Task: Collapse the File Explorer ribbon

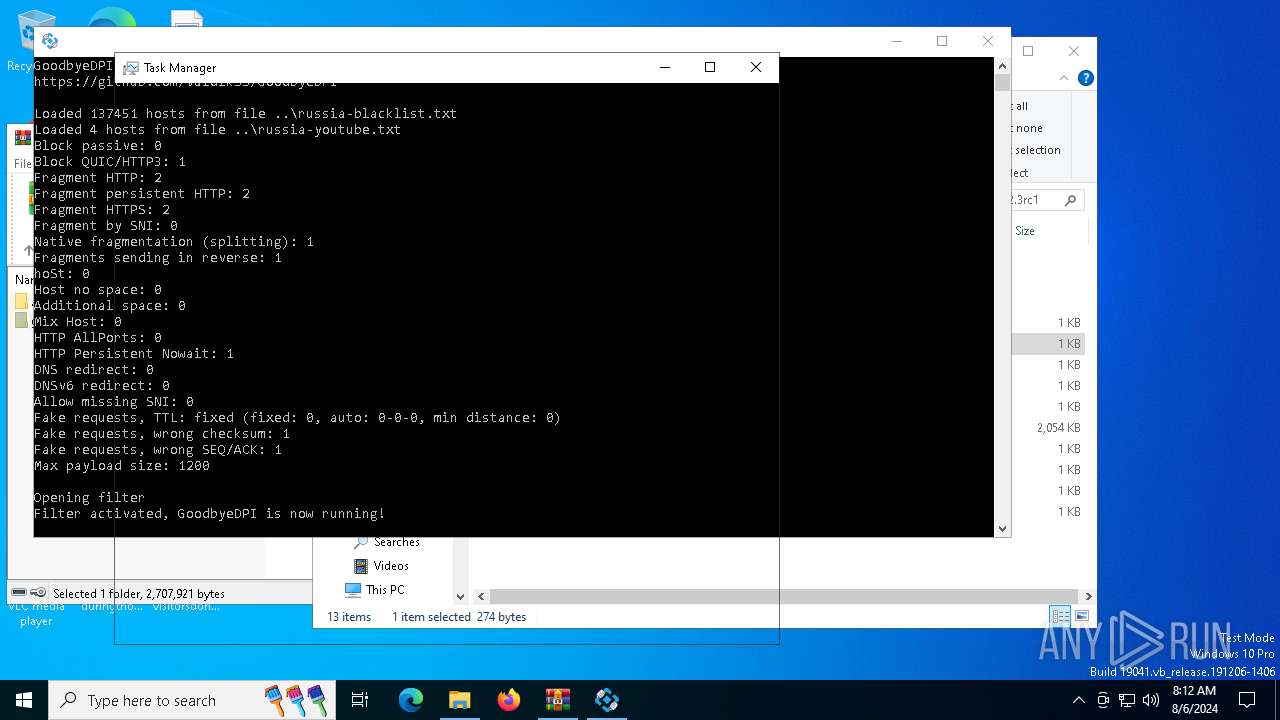Action: pos(1063,78)
